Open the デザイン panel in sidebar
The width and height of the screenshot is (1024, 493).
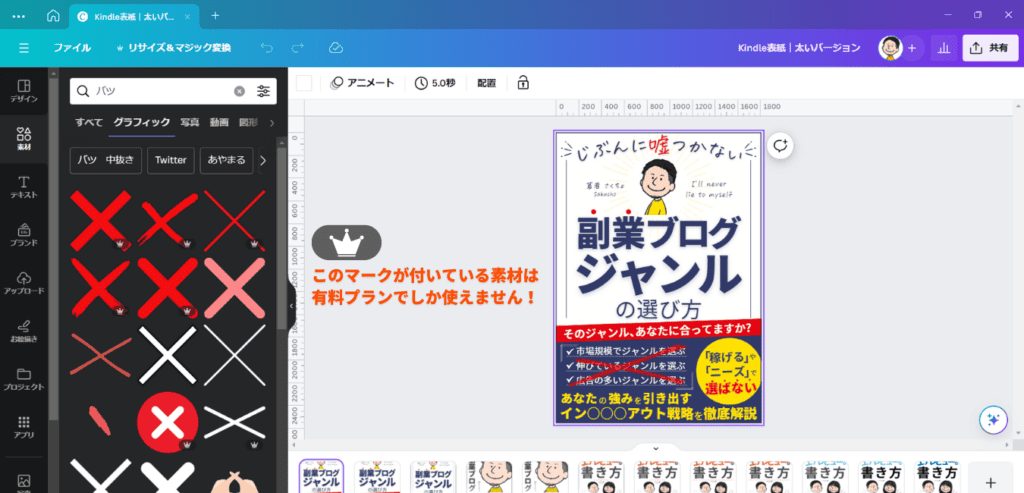[x=24, y=91]
